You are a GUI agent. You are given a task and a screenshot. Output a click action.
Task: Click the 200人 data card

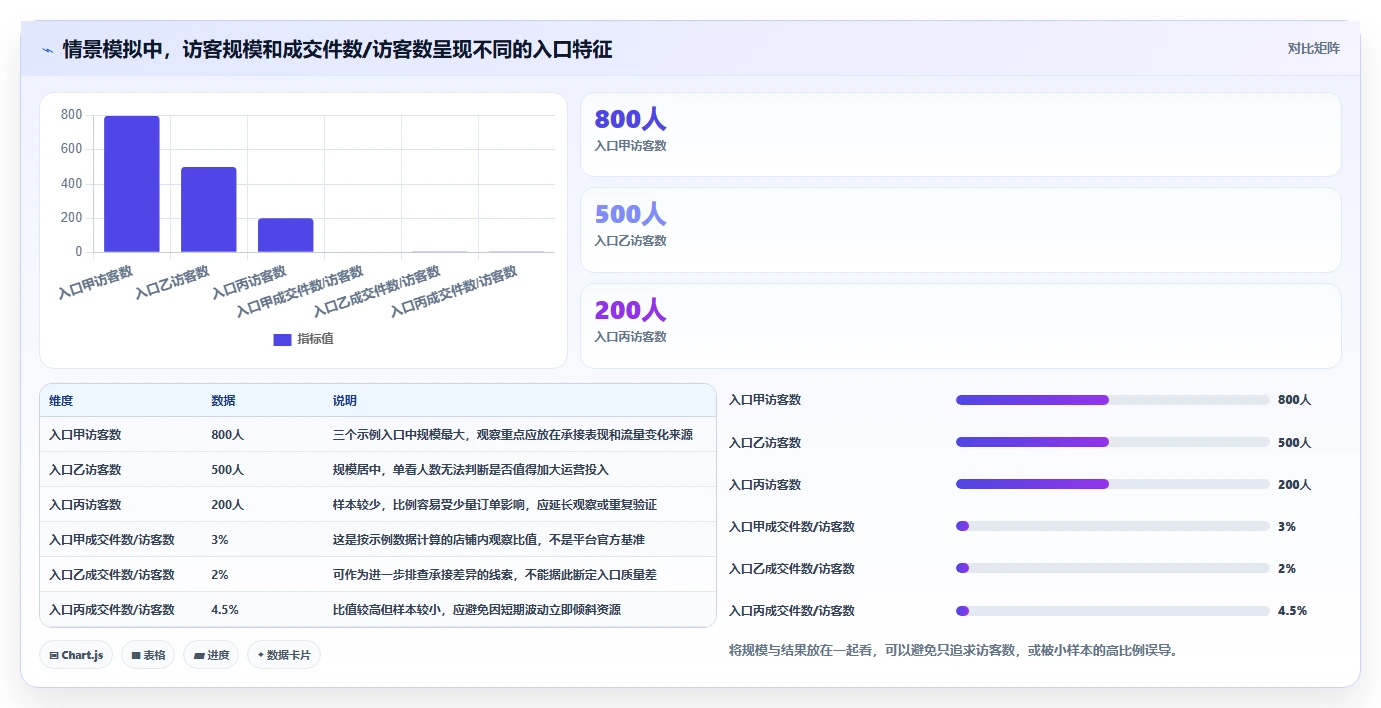pos(960,326)
